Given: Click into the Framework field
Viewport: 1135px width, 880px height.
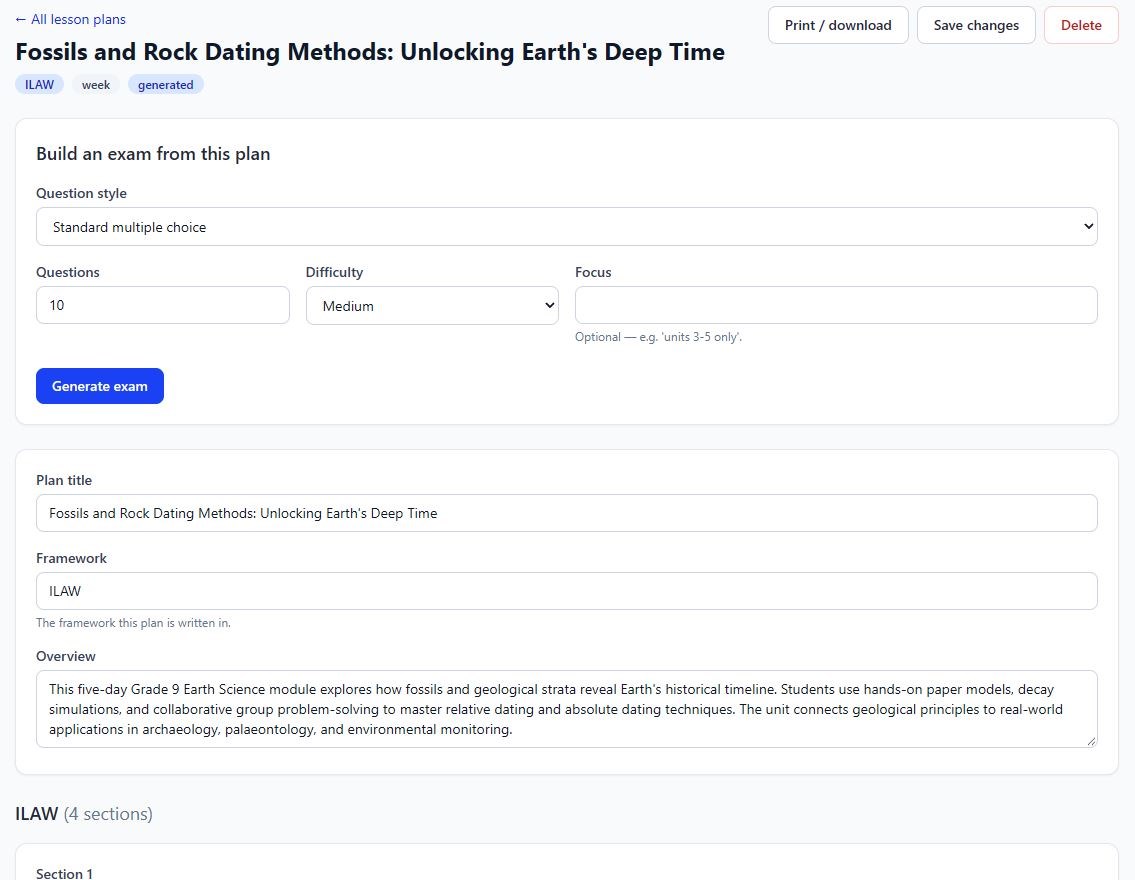Looking at the screenshot, I should pyautogui.click(x=567, y=591).
